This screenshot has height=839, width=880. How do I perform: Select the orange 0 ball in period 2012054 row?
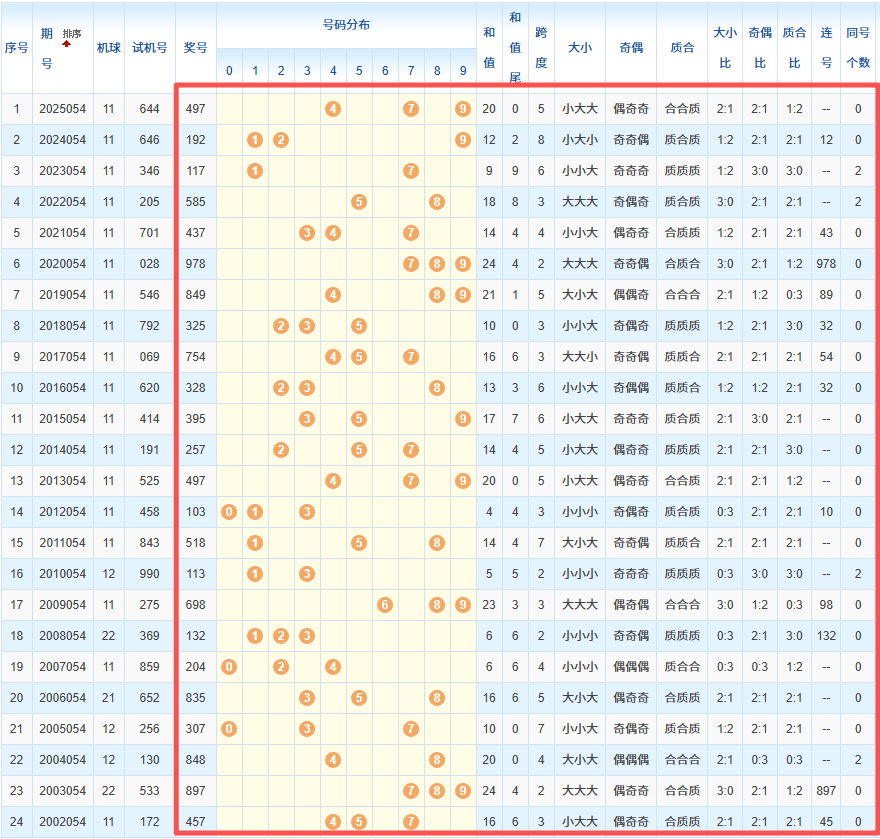tap(229, 512)
